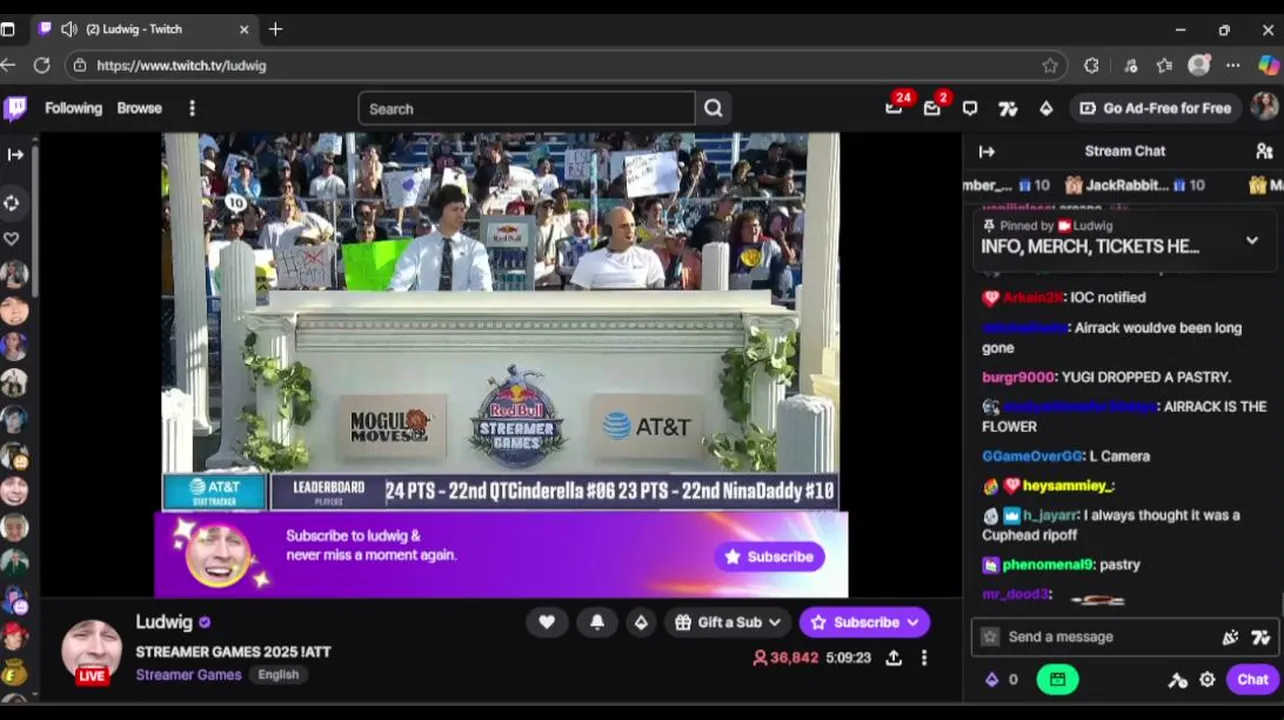Image resolution: width=1284 pixels, height=720 pixels.
Task: Open browser Settings and more menu
Action: (1233, 65)
